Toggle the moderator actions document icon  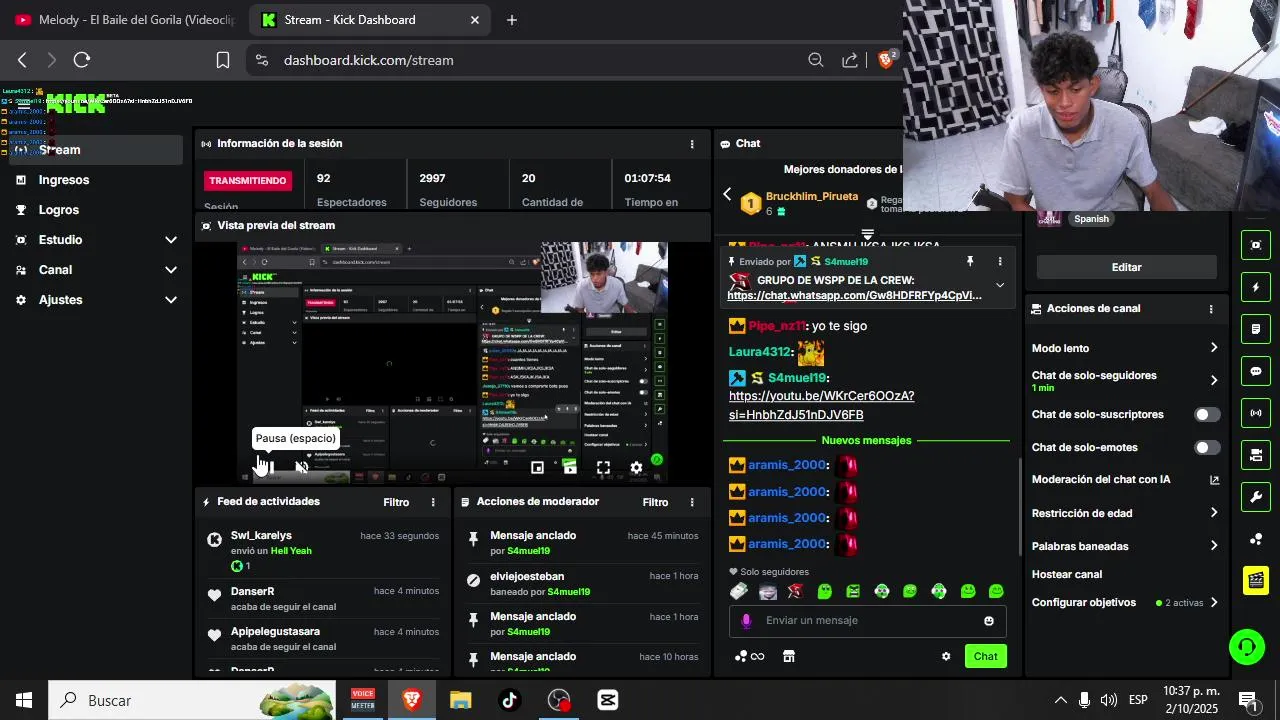(1256, 329)
